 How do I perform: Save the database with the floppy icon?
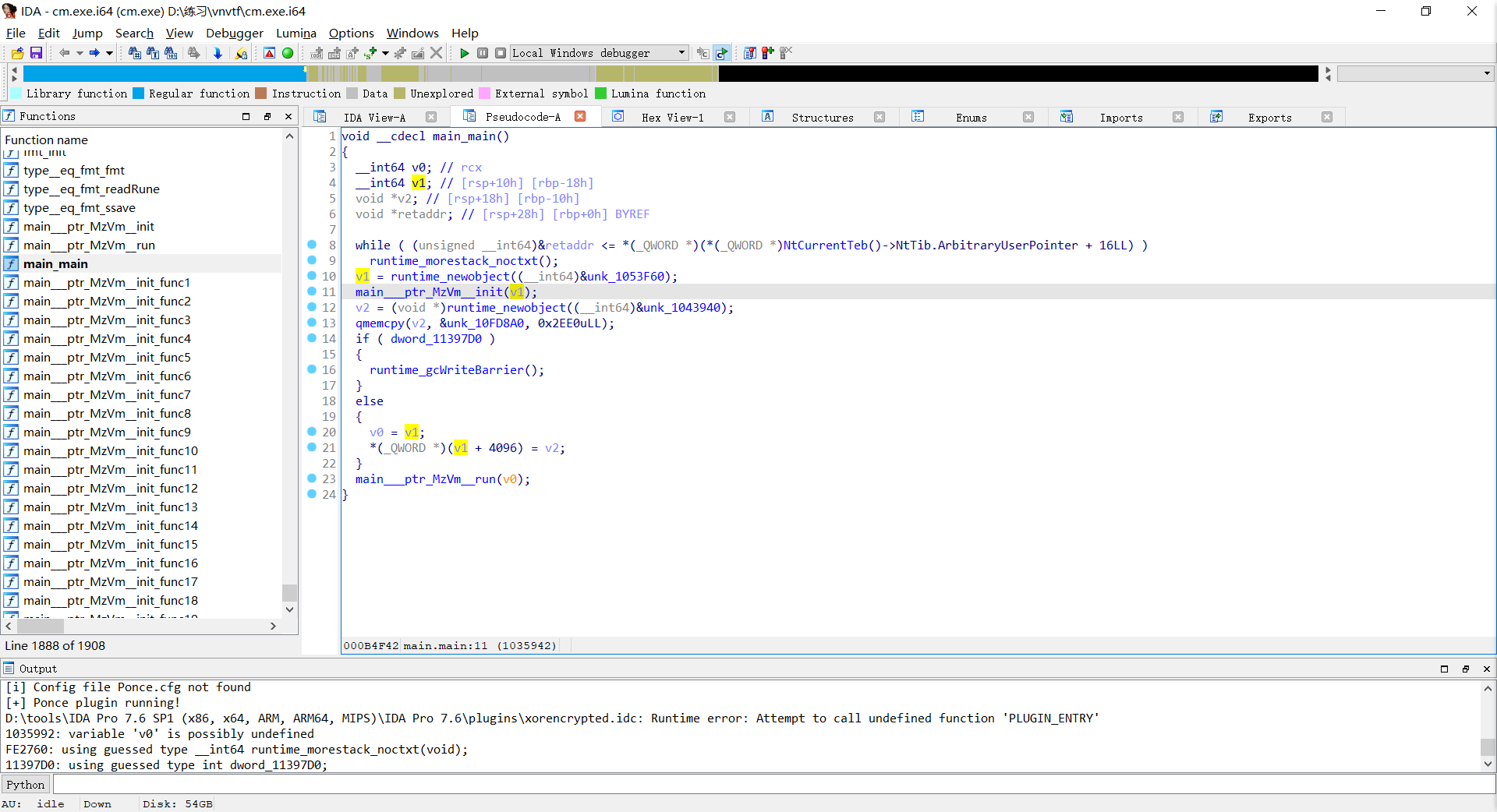(x=36, y=53)
